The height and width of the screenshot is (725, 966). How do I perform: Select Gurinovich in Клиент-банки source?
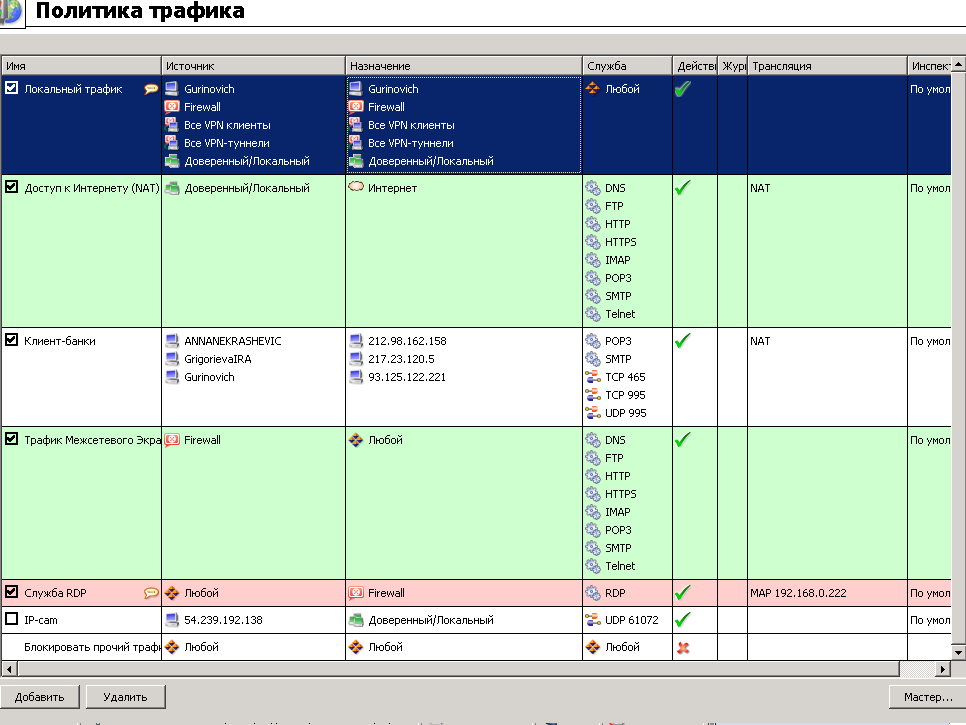click(209, 376)
